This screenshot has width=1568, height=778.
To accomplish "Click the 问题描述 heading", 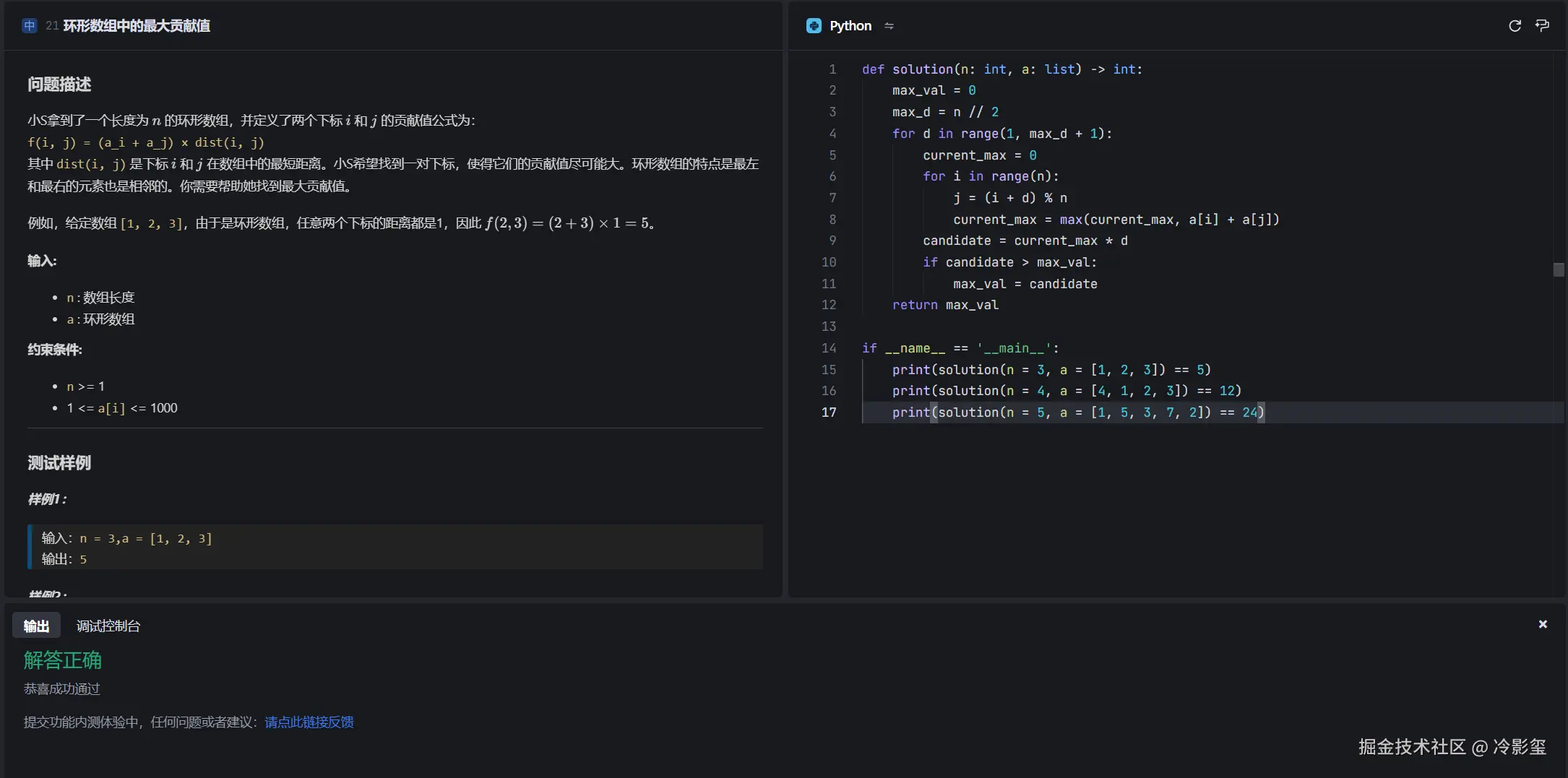I will click(x=59, y=85).
